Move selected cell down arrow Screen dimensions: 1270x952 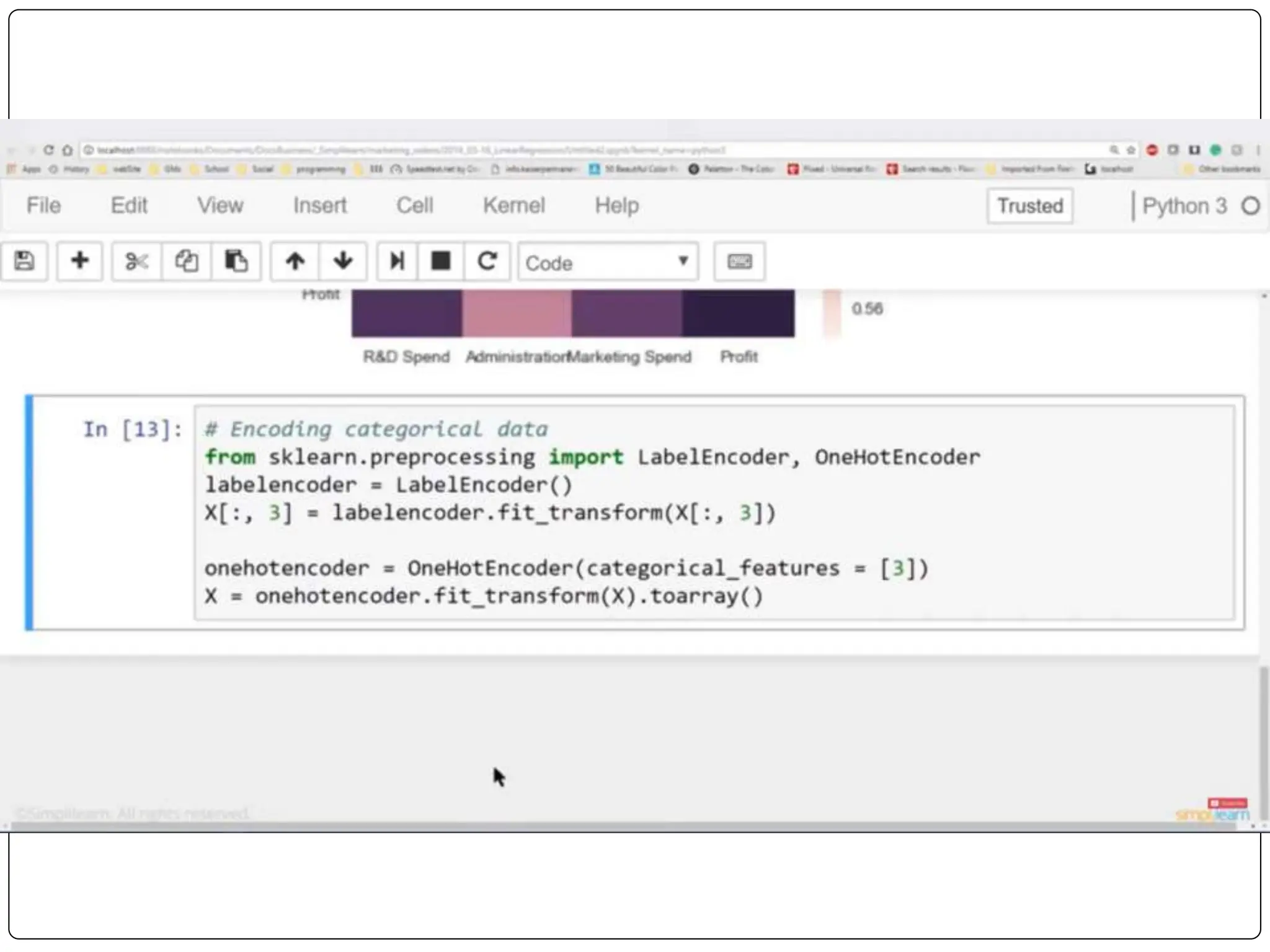(343, 261)
